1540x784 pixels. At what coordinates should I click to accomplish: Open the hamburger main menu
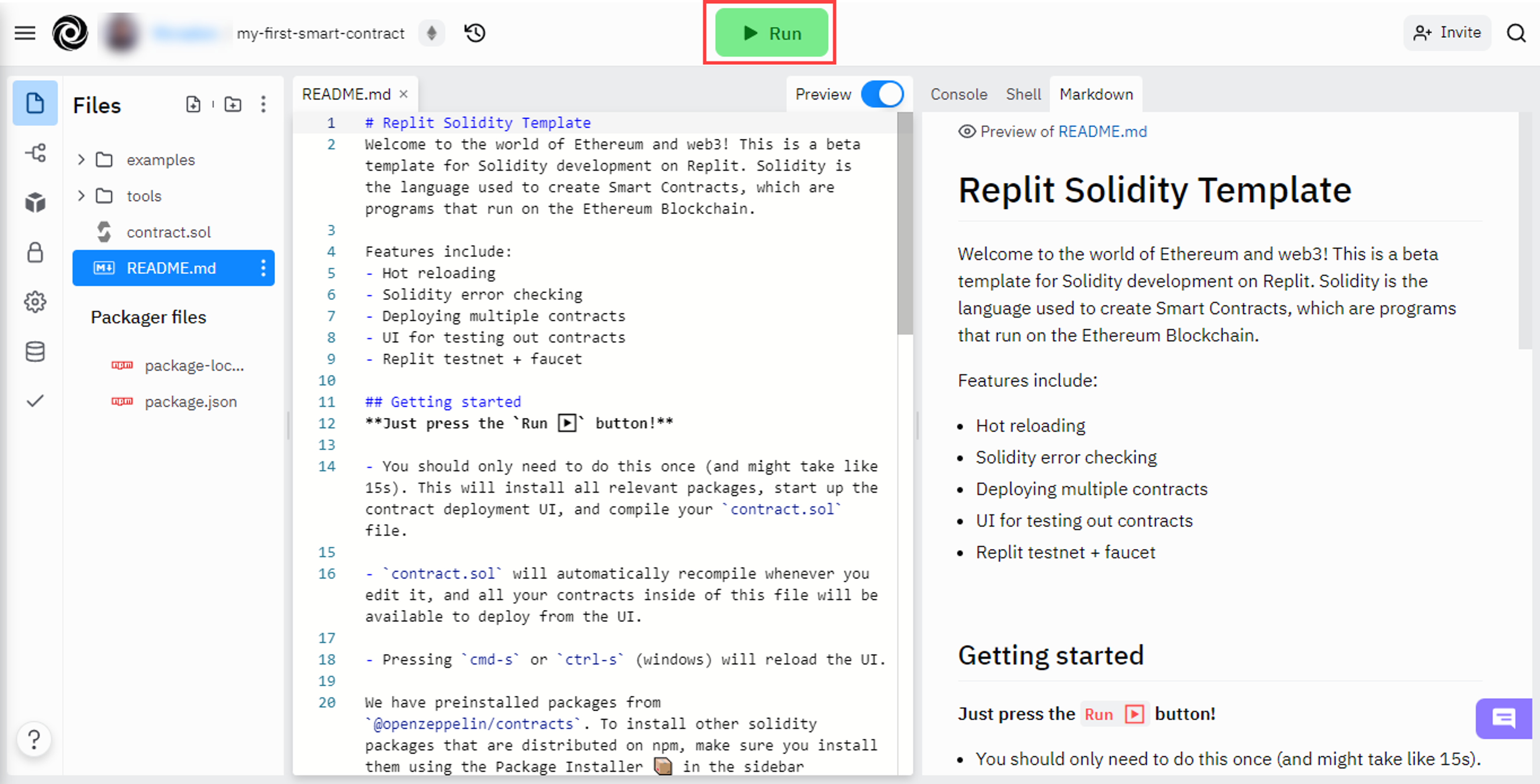[25, 33]
